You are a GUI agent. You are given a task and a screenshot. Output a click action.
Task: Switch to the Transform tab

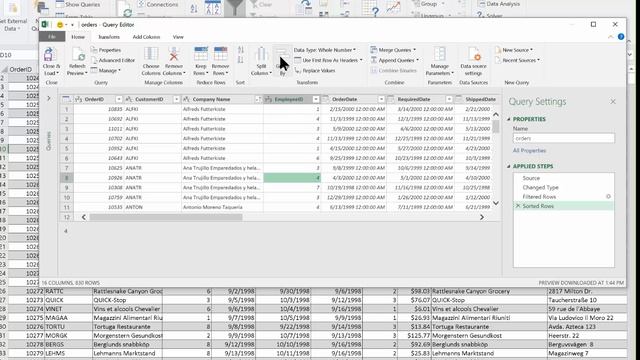[109, 37]
